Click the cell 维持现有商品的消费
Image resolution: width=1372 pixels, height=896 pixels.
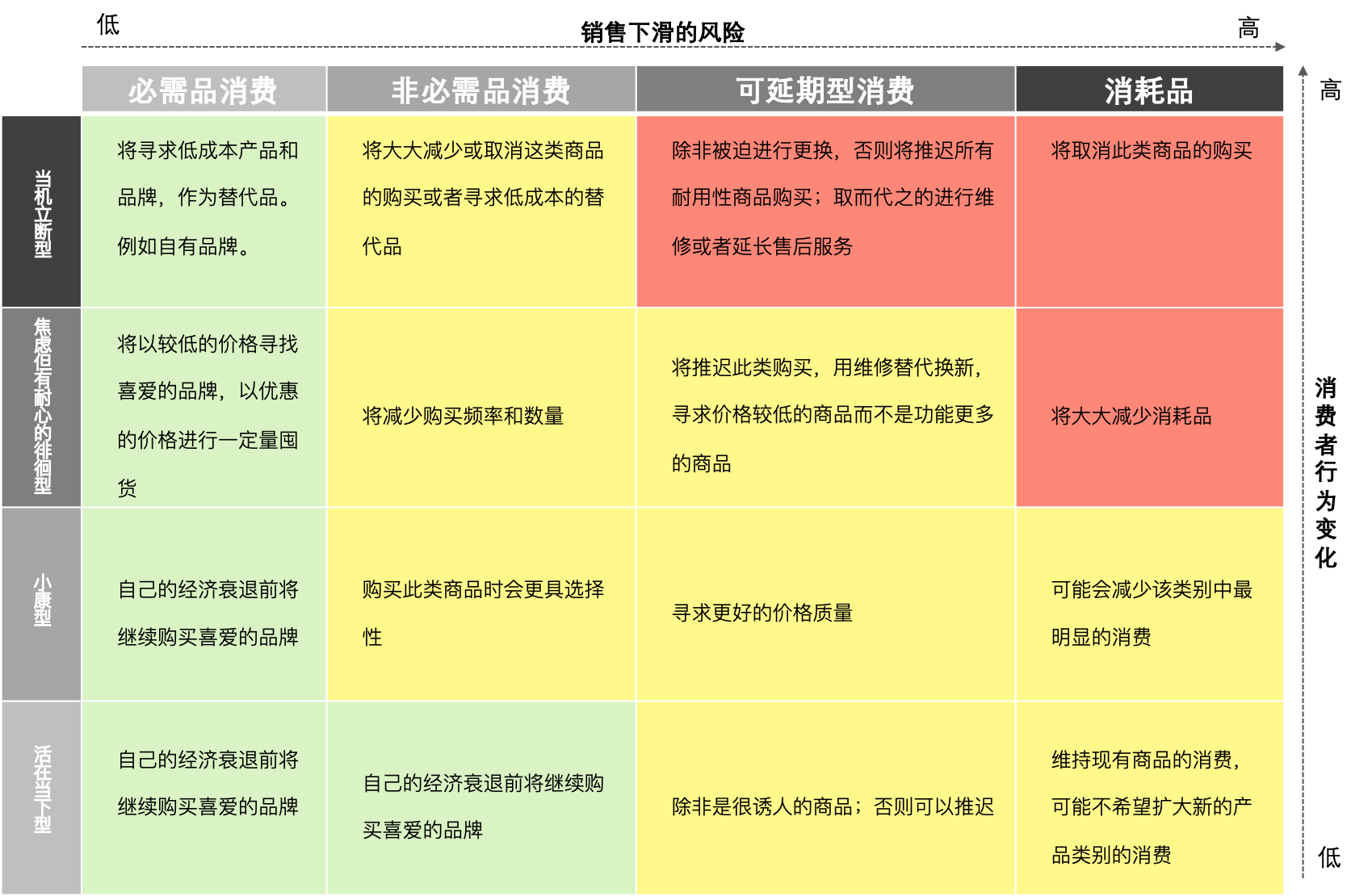coord(1149,798)
